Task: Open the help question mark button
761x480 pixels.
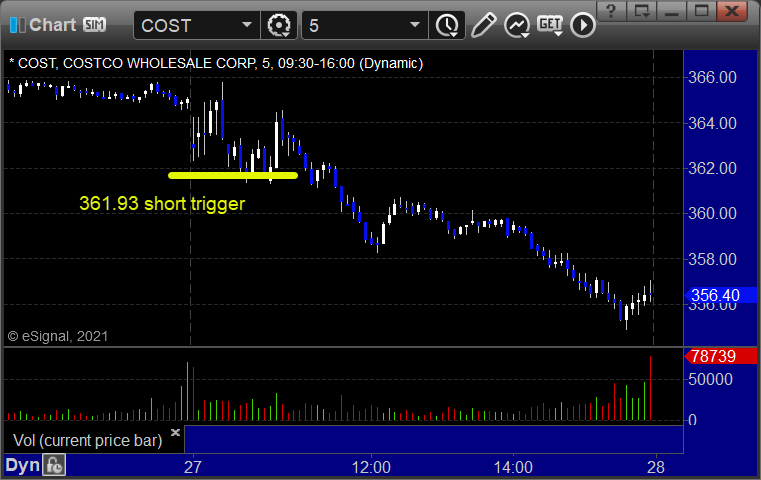Action: [612, 11]
